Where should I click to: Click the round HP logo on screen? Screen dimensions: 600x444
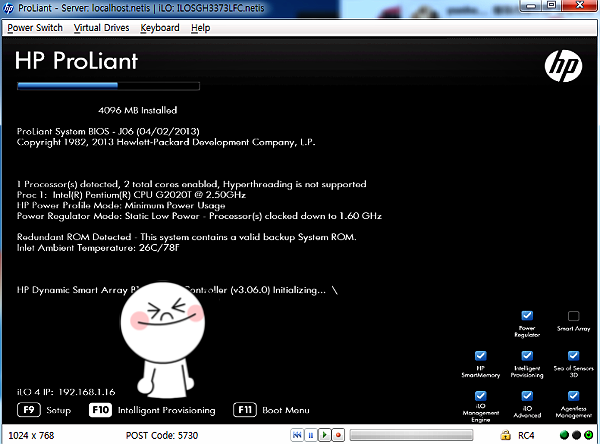(x=563, y=66)
